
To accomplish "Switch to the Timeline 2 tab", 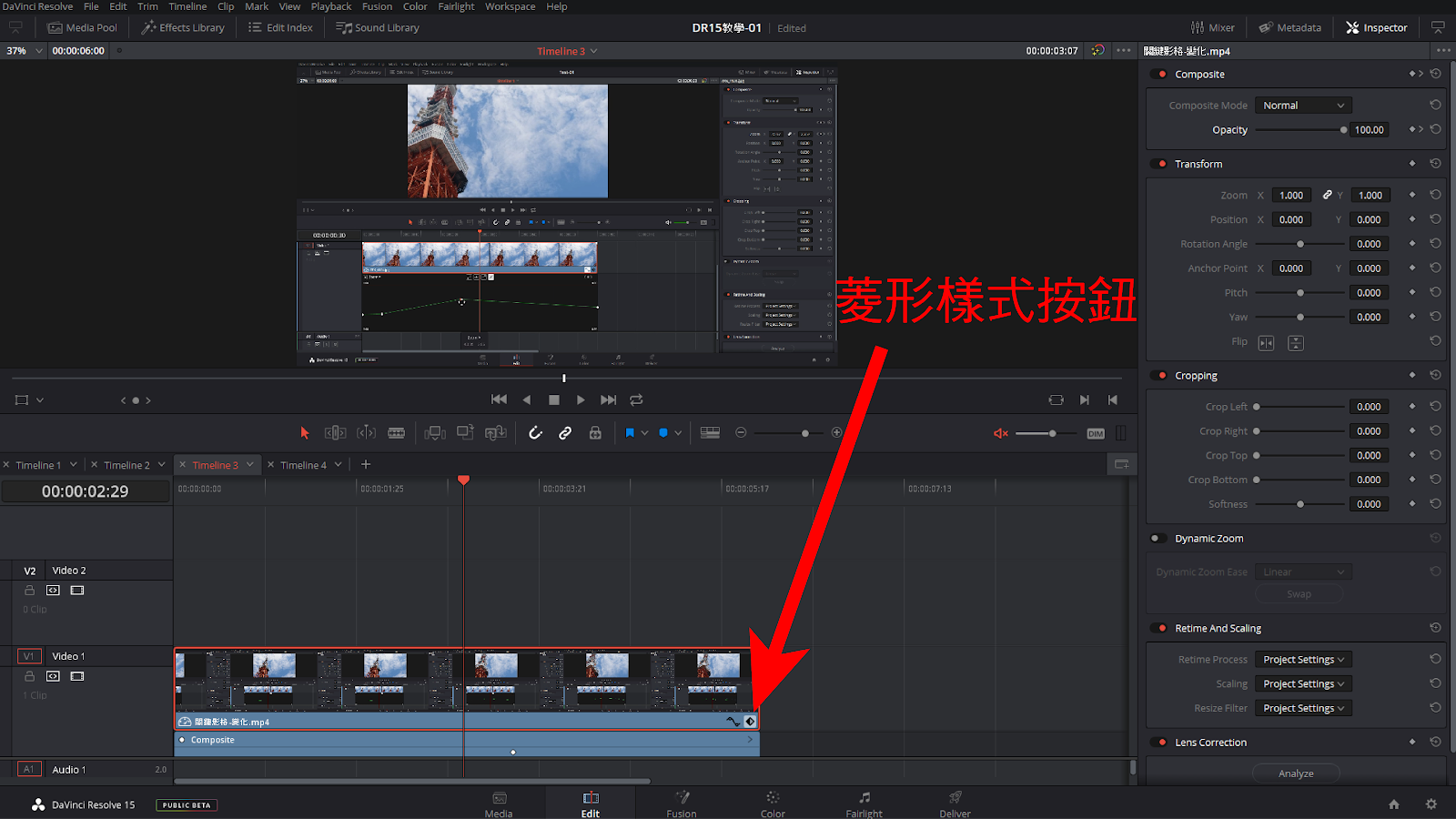I will click(126, 465).
